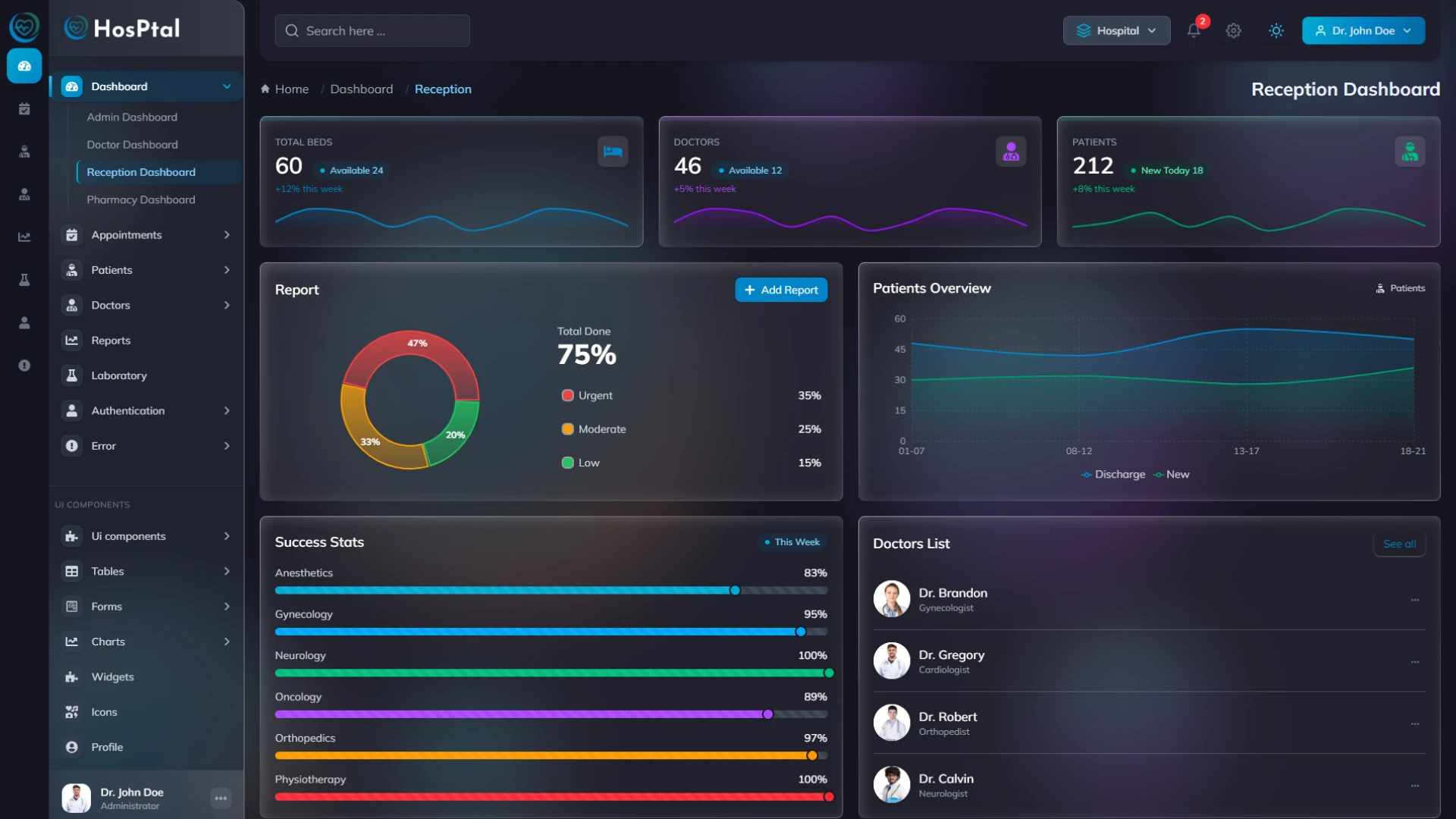Expand the Charts submenu chevron
Screen dimensions: 1456x819
227,642
